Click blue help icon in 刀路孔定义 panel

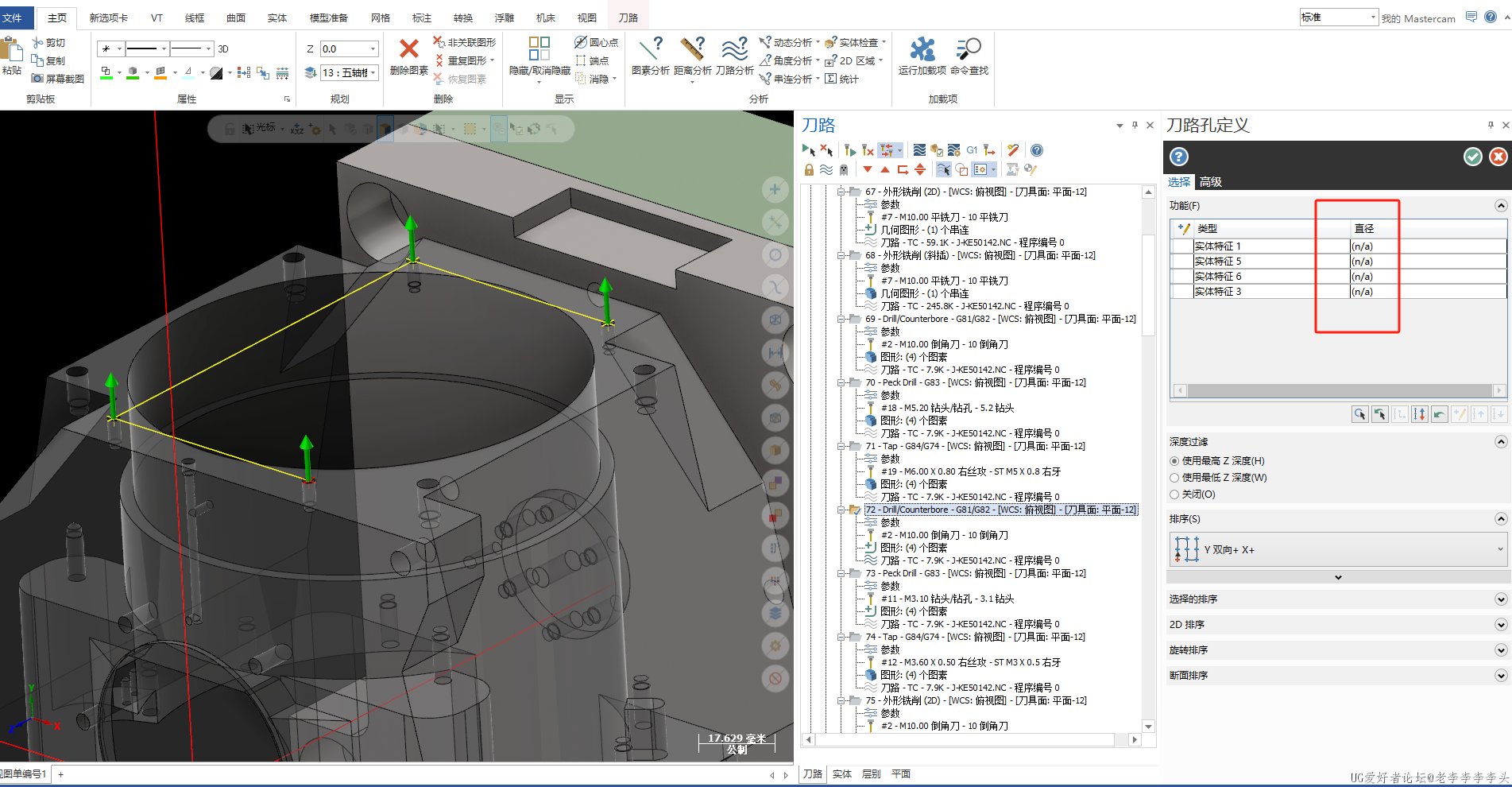click(x=1179, y=157)
